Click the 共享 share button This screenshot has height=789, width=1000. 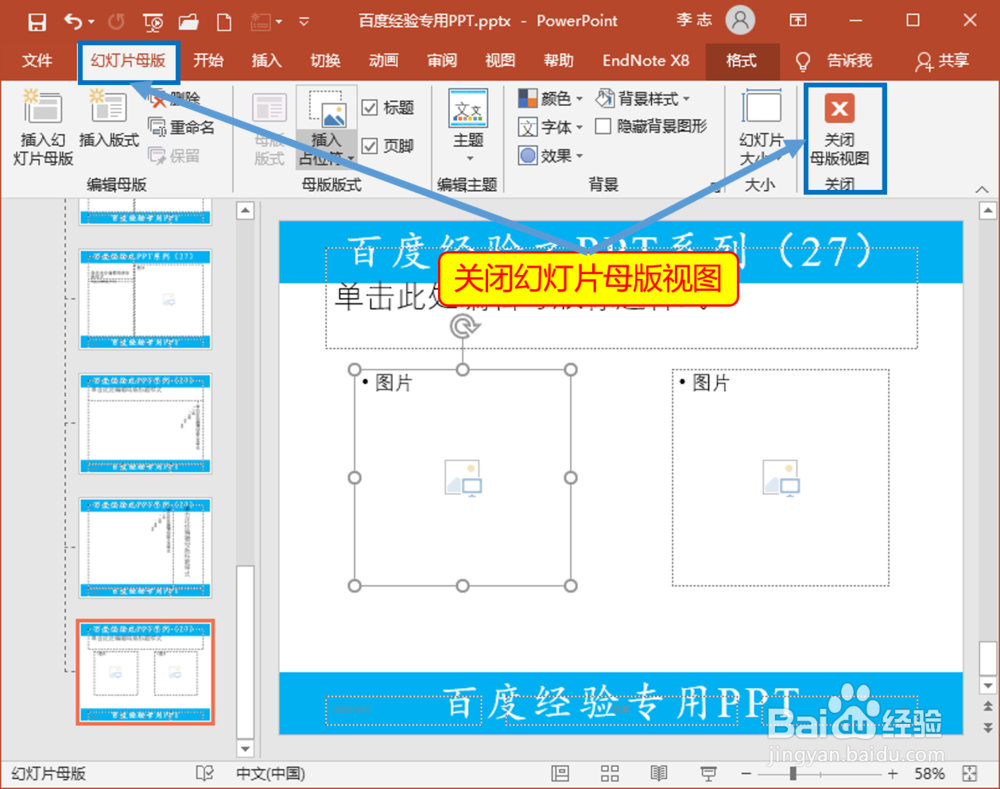click(x=942, y=61)
